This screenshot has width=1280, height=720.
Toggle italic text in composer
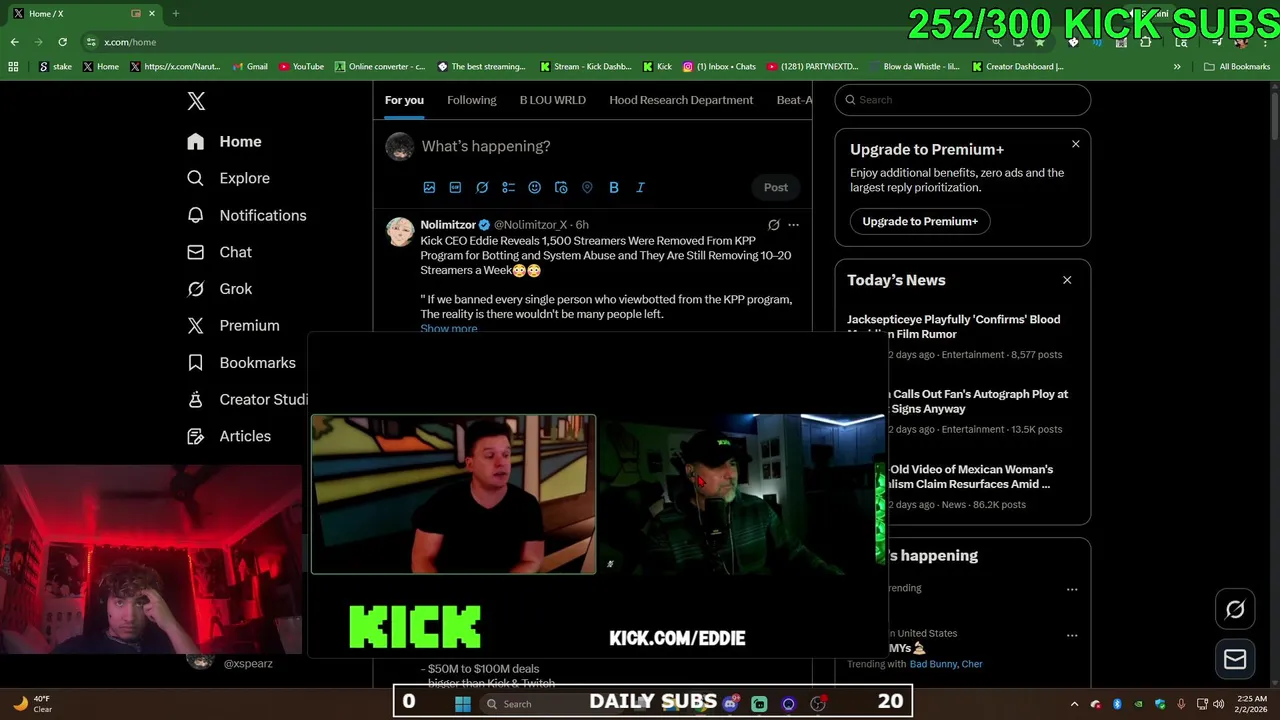[x=640, y=187]
